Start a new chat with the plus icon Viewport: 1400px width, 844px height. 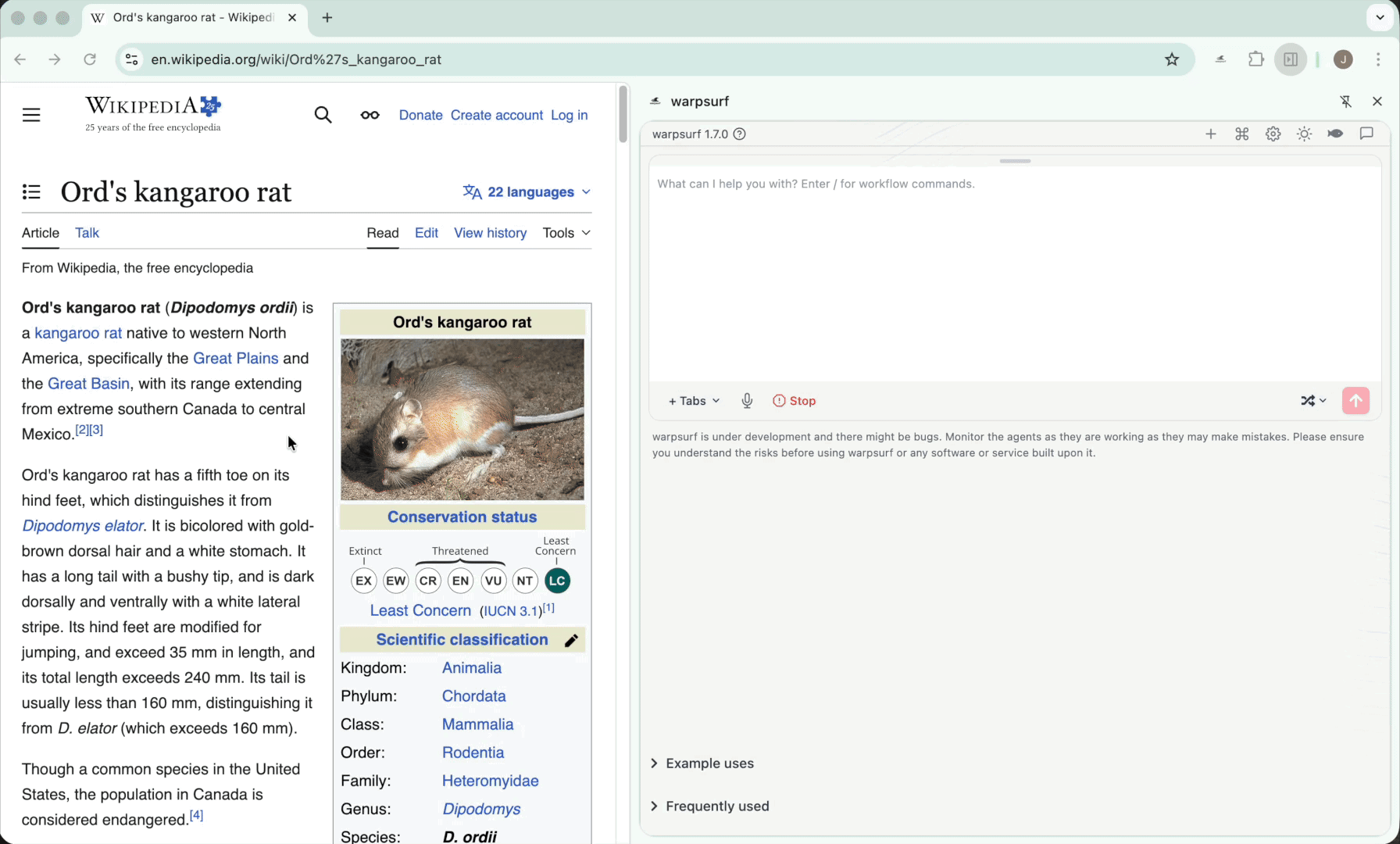1211,134
